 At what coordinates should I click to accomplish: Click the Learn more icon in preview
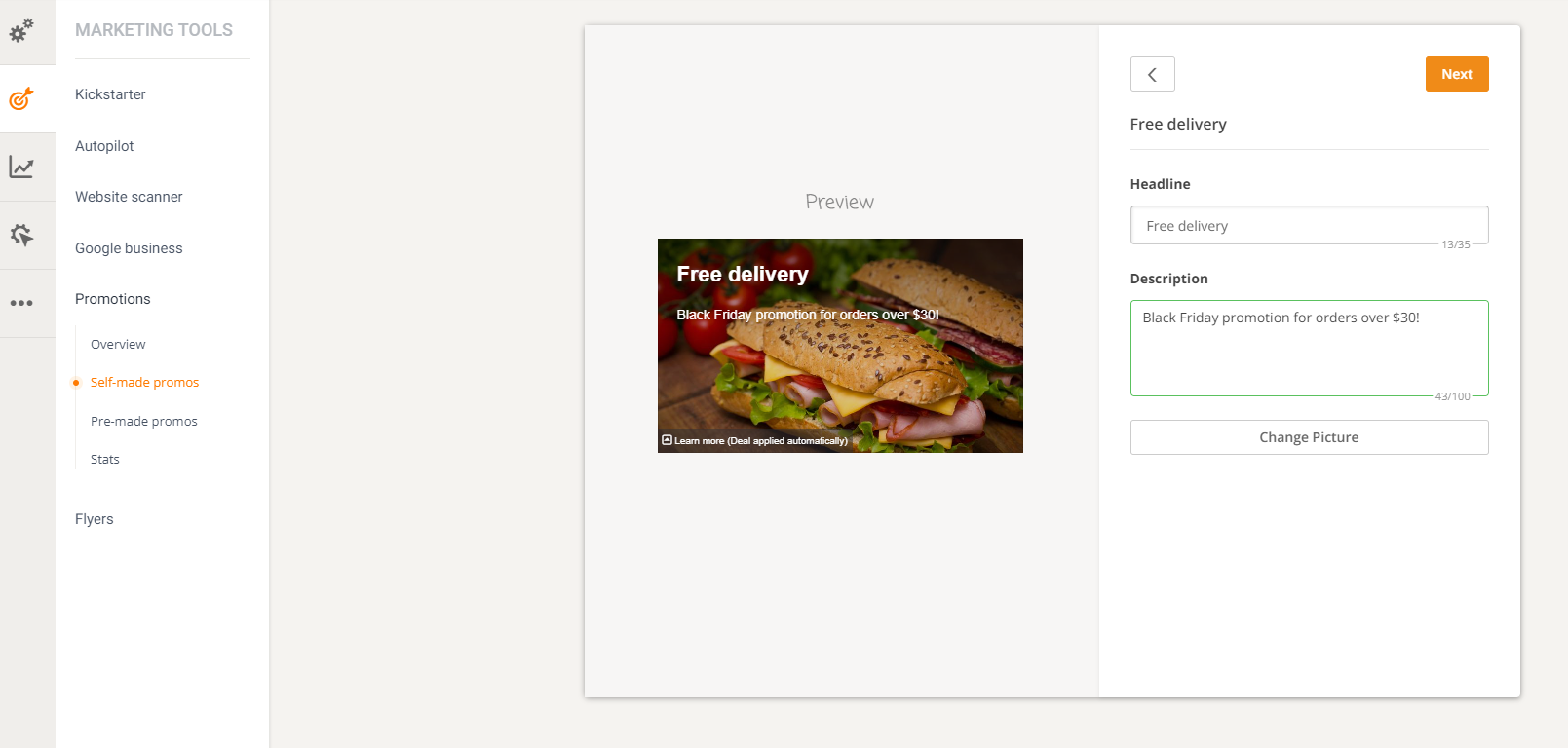(x=667, y=440)
